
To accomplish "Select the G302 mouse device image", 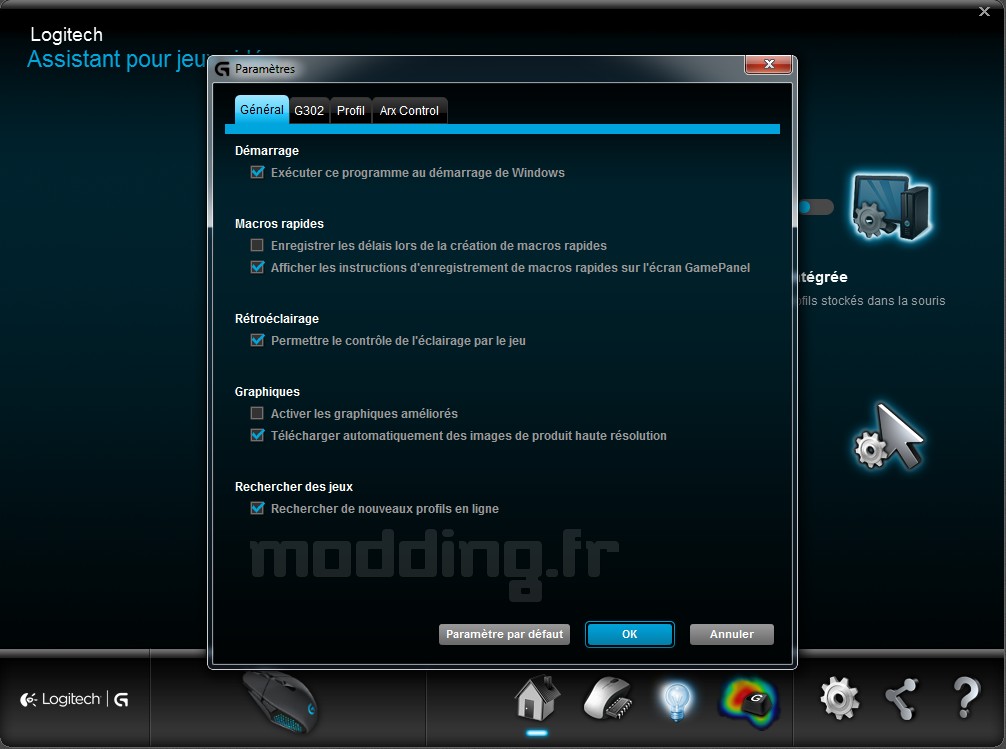I will tap(280, 702).
